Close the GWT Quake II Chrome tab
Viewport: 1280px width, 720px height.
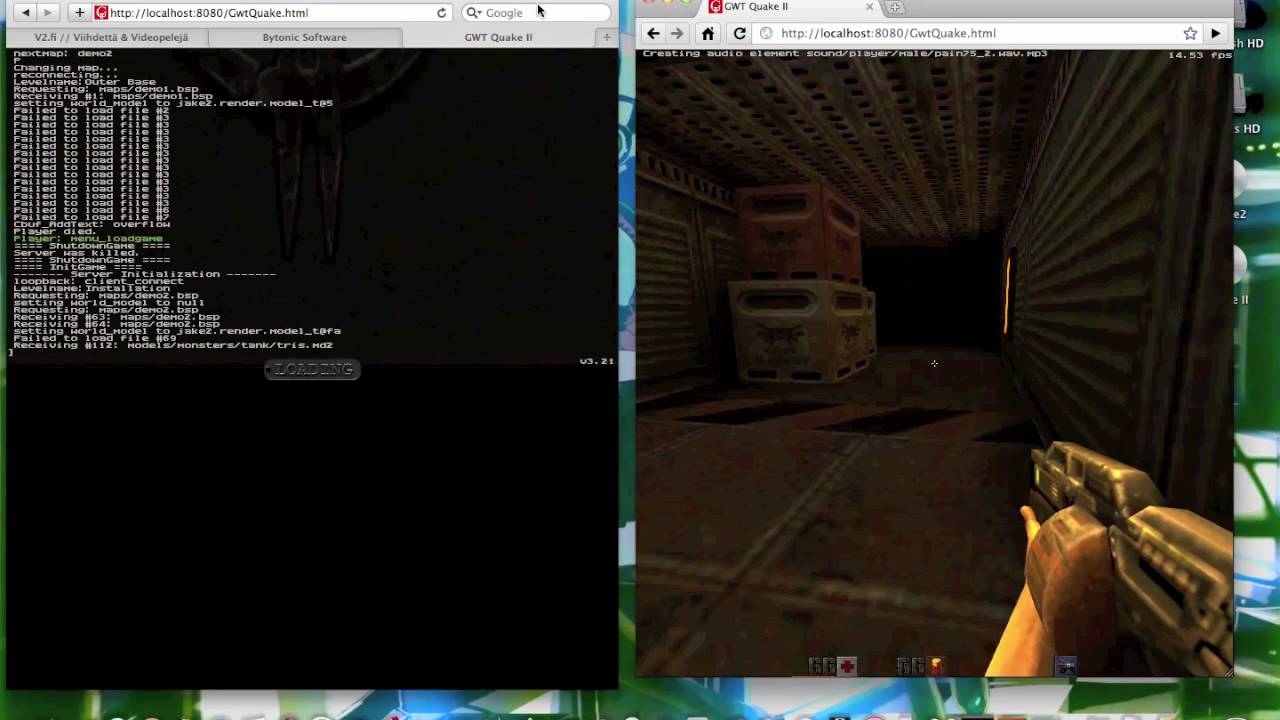(x=869, y=6)
